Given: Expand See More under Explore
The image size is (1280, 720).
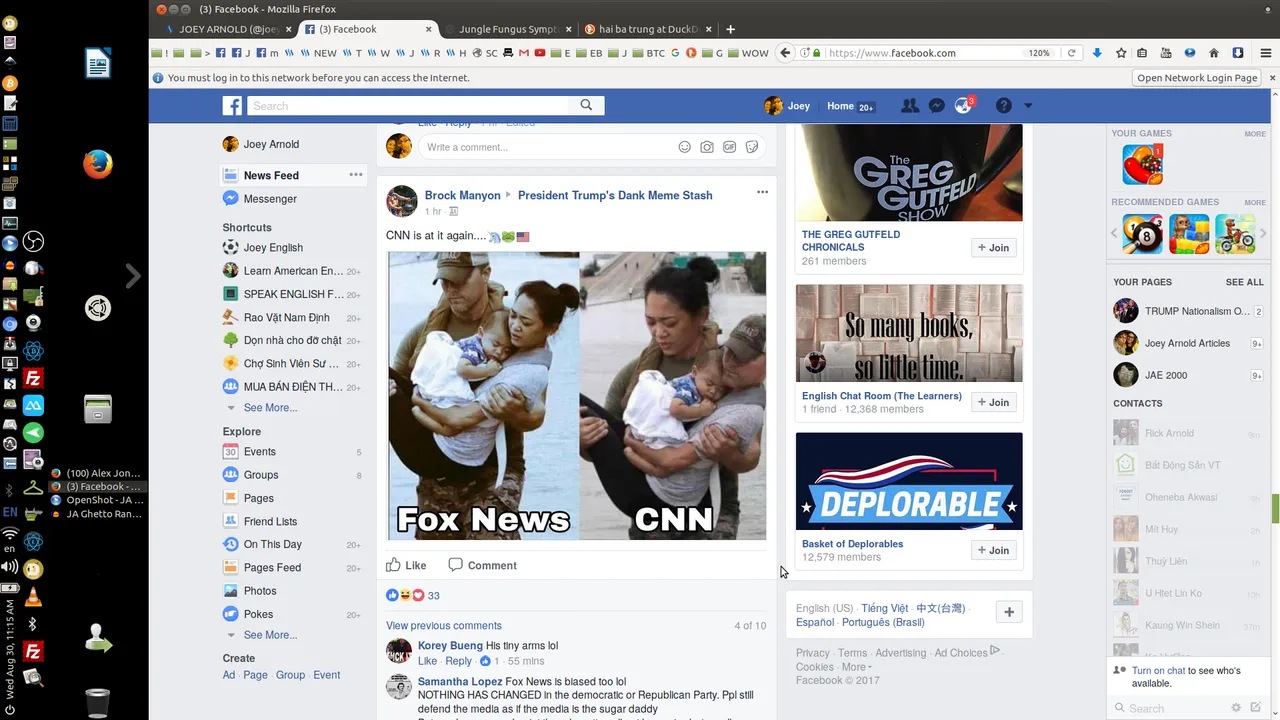Looking at the screenshot, I should [270, 635].
